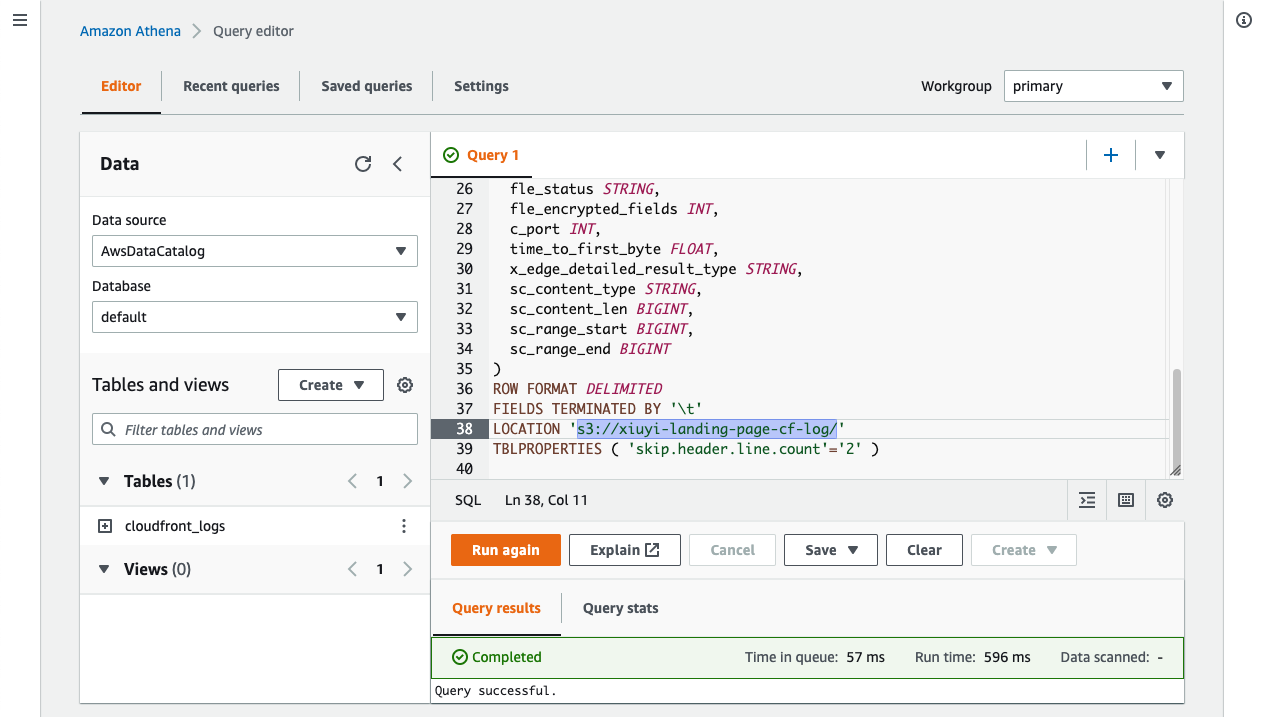Open the hamburger navigation menu
The width and height of the screenshot is (1264, 717).
(x=20, y=20)
